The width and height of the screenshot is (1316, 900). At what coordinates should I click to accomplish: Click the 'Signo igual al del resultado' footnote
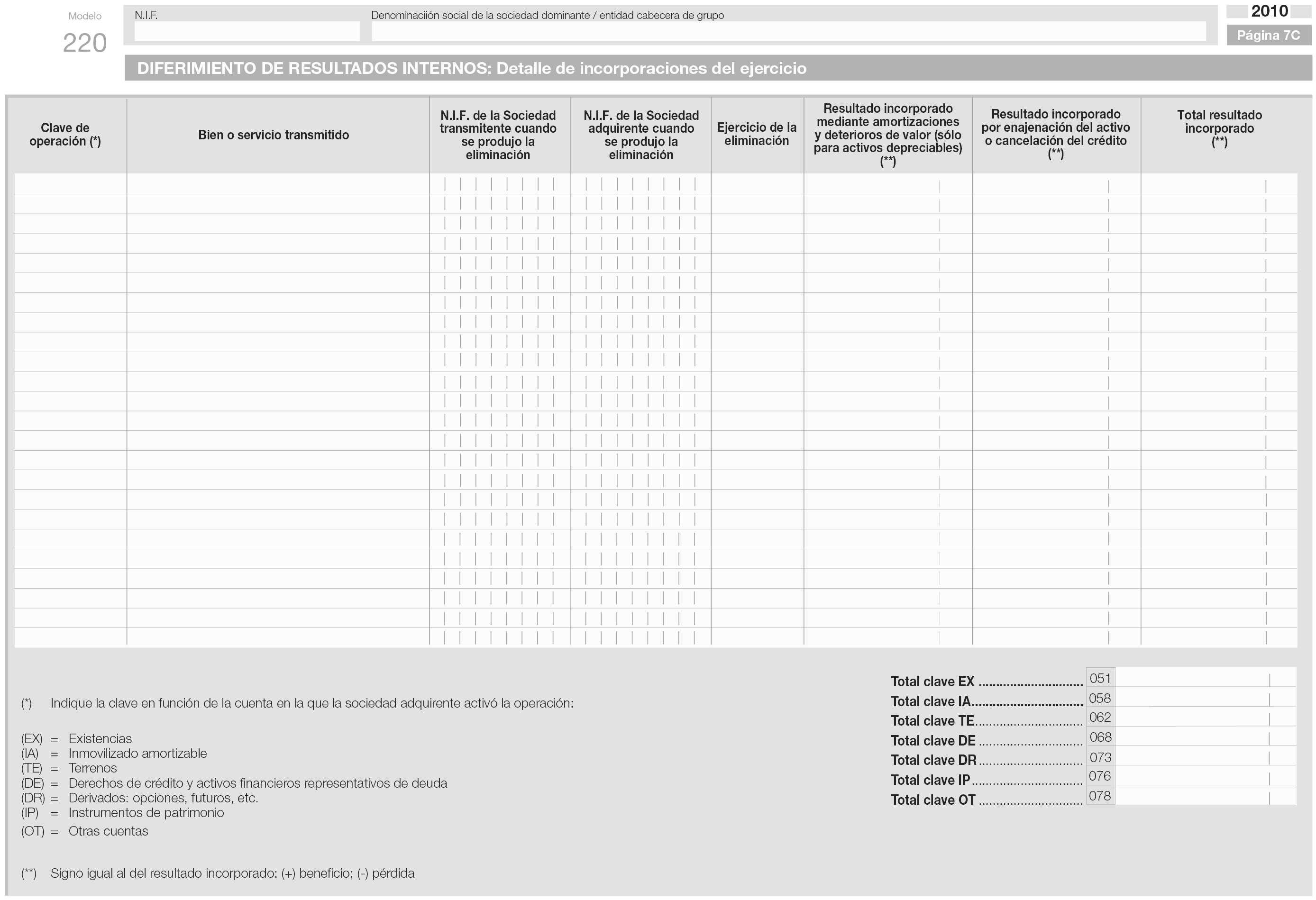point(218,873)
